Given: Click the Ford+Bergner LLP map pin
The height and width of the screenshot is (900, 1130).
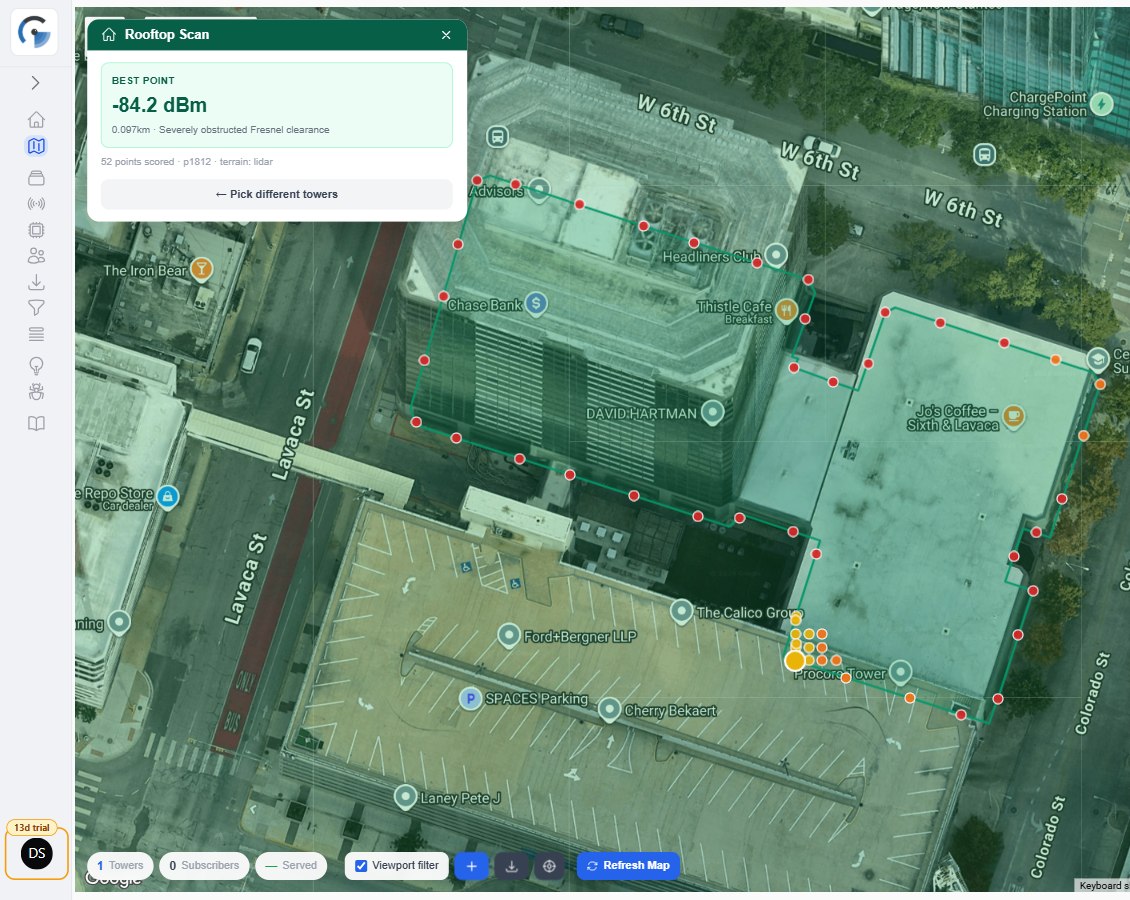Looking at the screenshot, I should point(509,635).
